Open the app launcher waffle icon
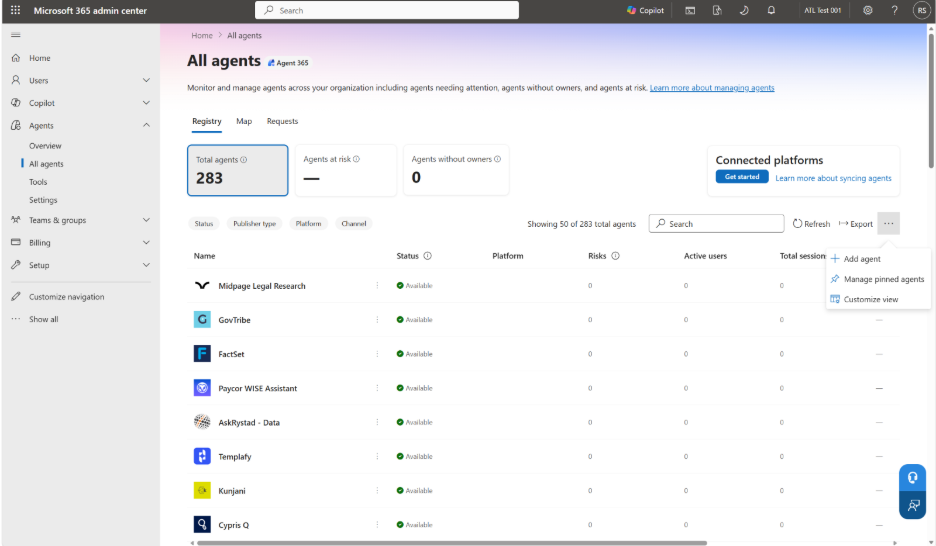This screenshot has width=936, height=546. 16,10
